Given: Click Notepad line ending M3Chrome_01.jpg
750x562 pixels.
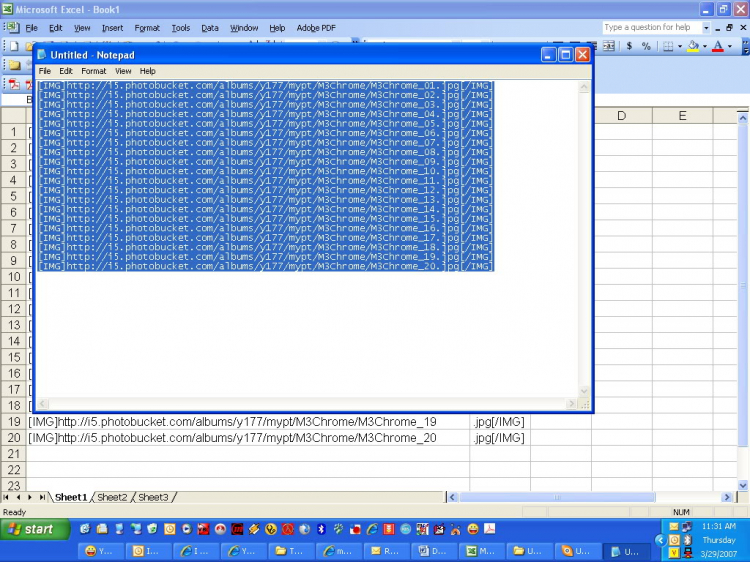Looking at the screenshot, I should (x=265, y=86).
